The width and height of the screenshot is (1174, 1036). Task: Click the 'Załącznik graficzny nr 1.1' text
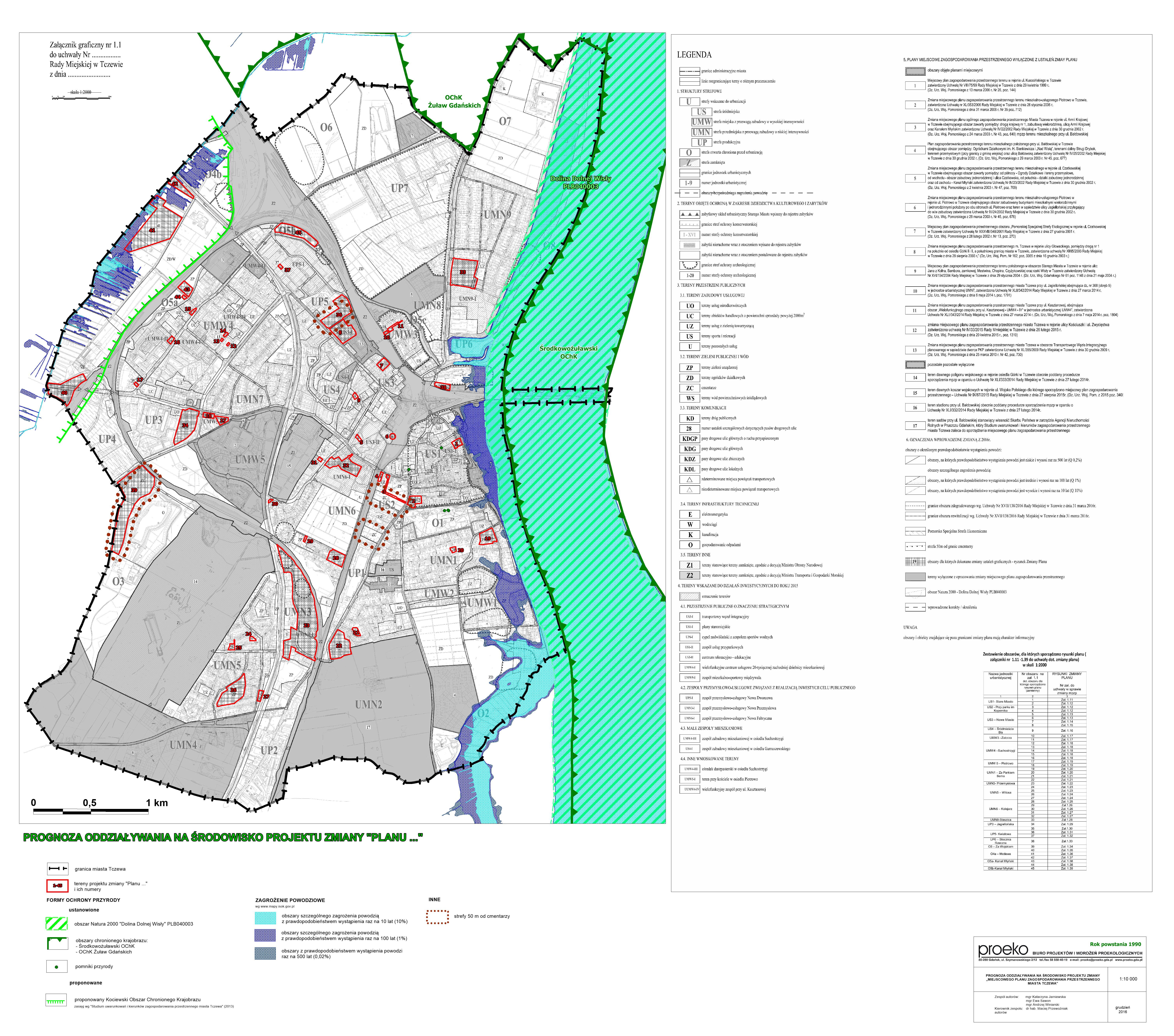point(86,45)
